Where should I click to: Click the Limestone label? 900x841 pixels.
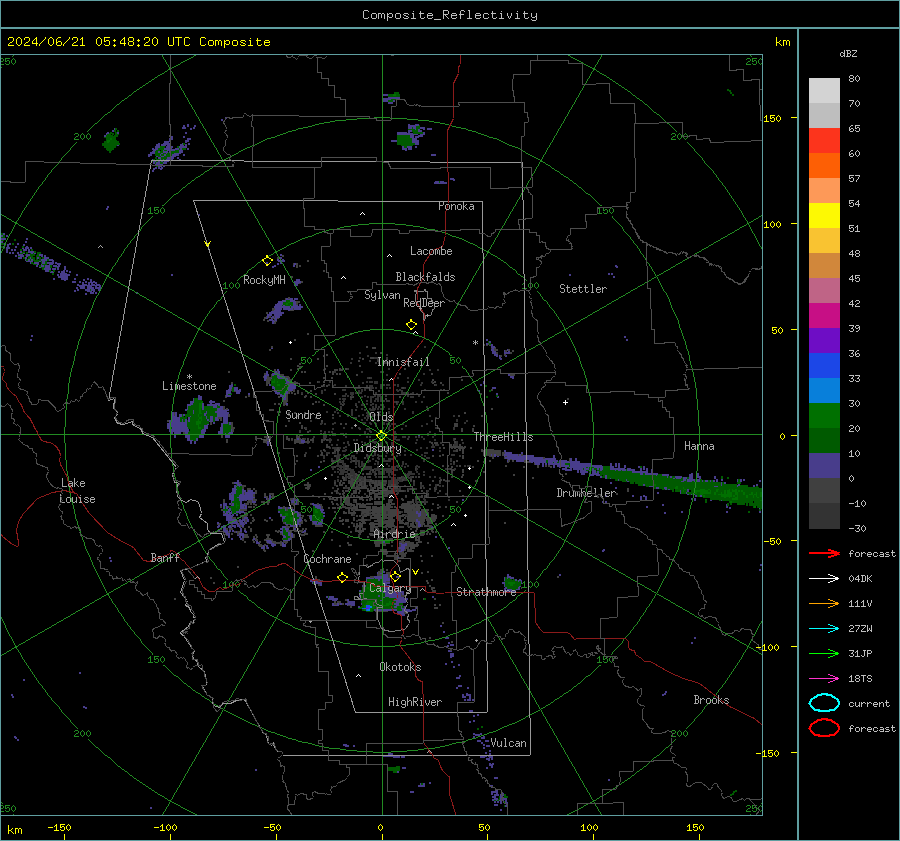pos(189,386)
